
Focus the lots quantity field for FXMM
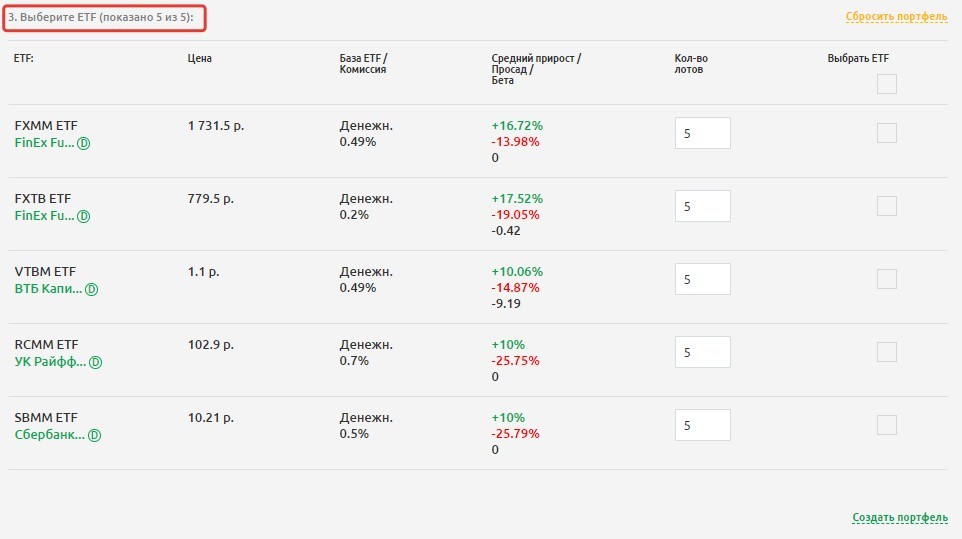702,134
